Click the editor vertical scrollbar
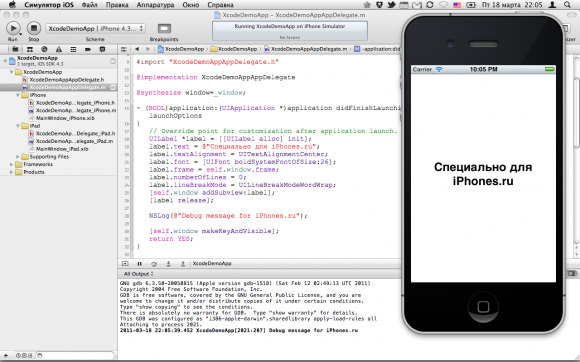The image size is (580, 362). pyautogui.click(x=576, y=113)
